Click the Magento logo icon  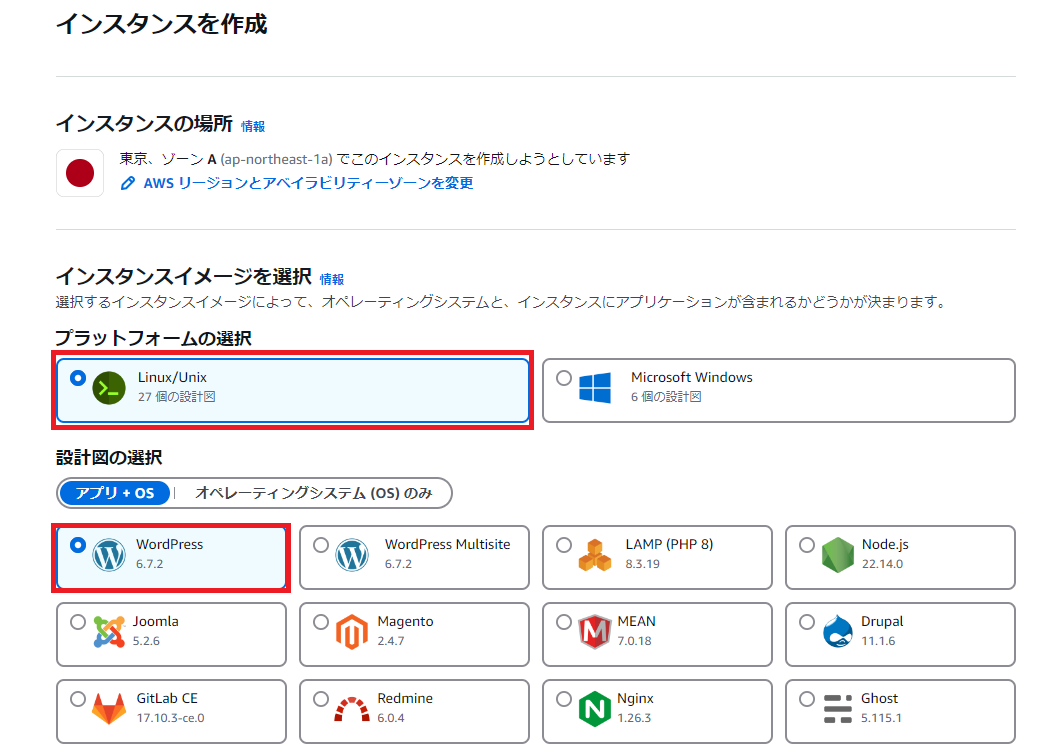[x=352, y=632]
